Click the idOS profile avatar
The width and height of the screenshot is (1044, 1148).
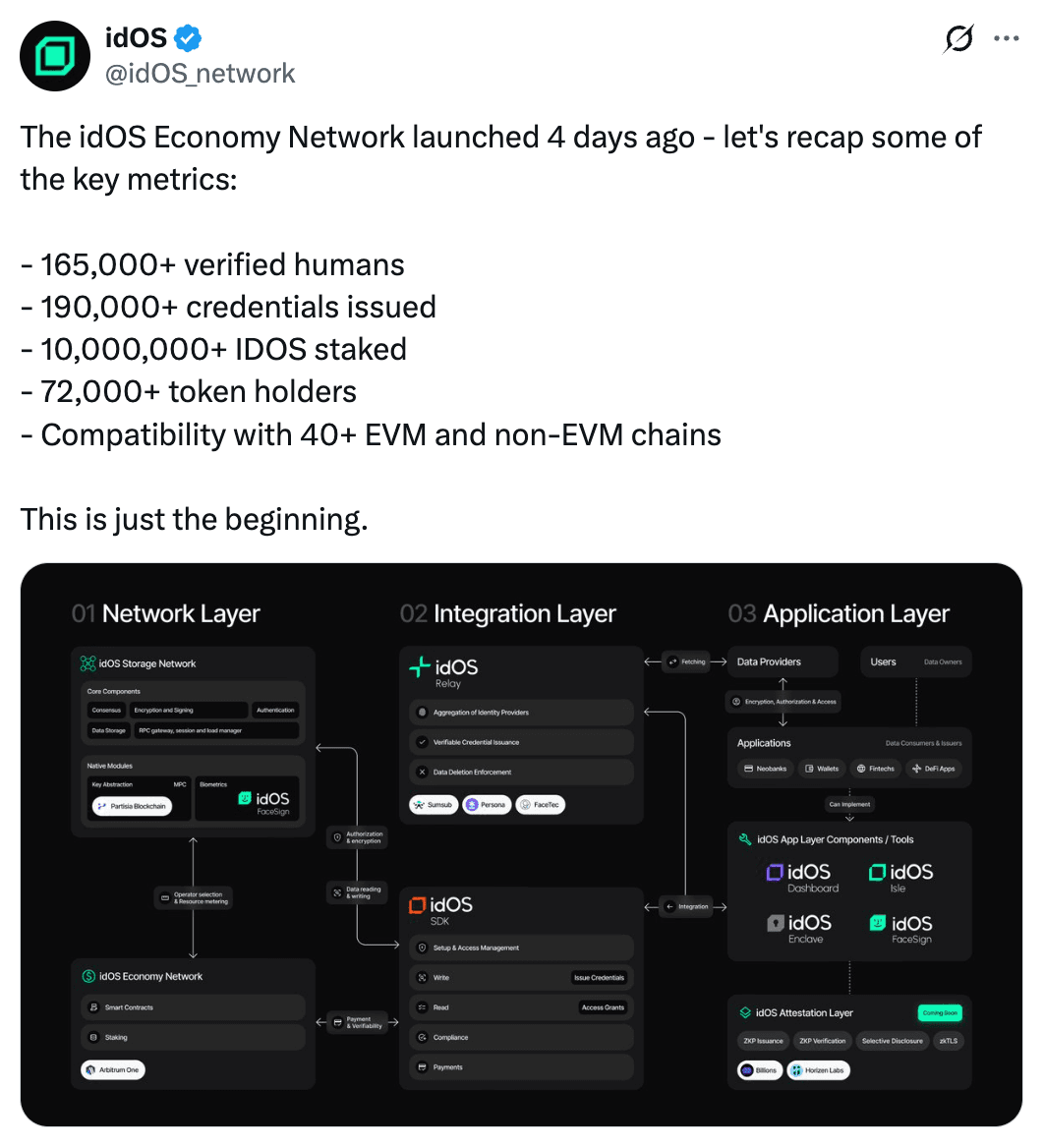pyautogui.click(x=55, y=56)
